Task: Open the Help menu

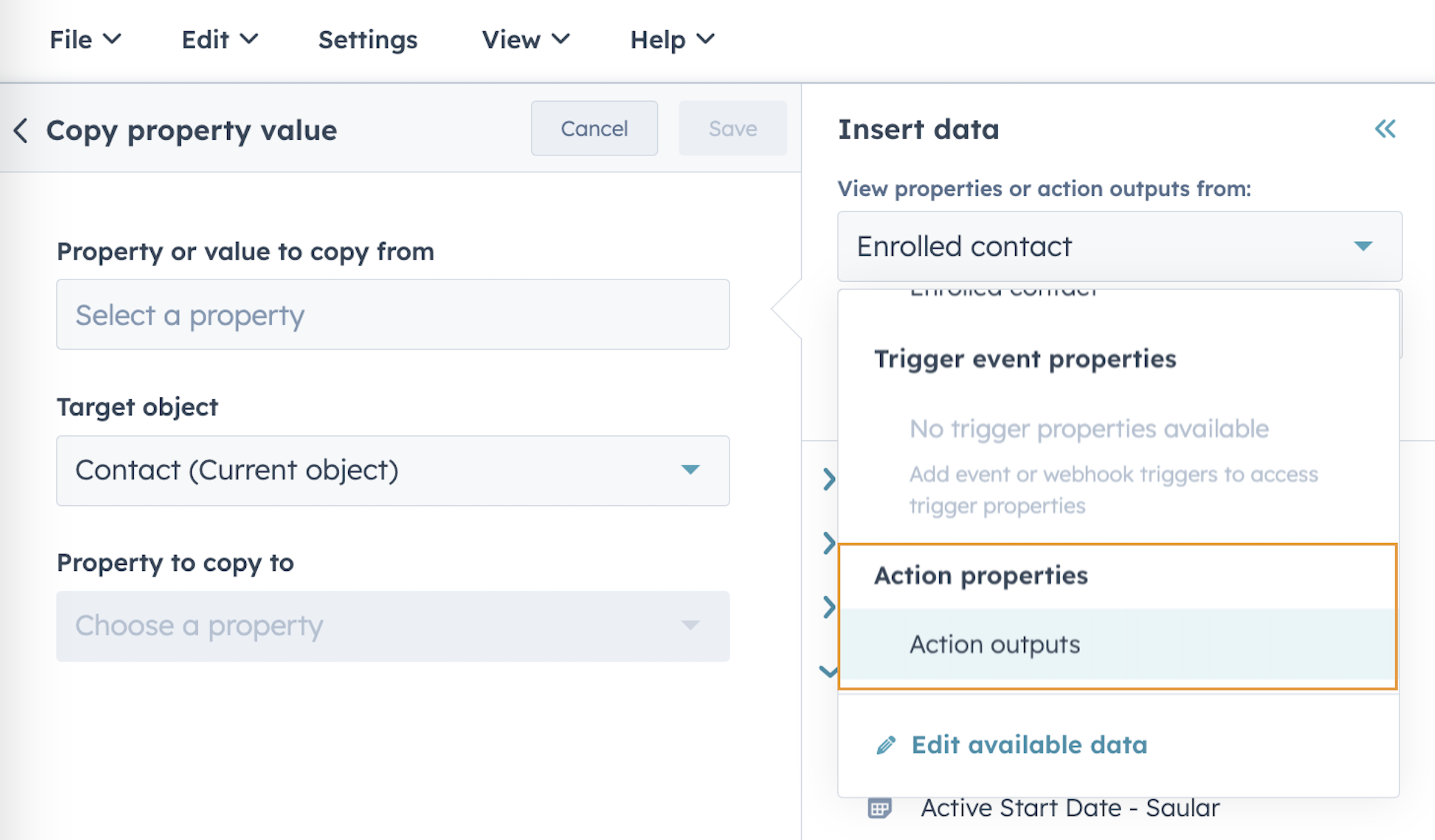Action: coord(672,40)
